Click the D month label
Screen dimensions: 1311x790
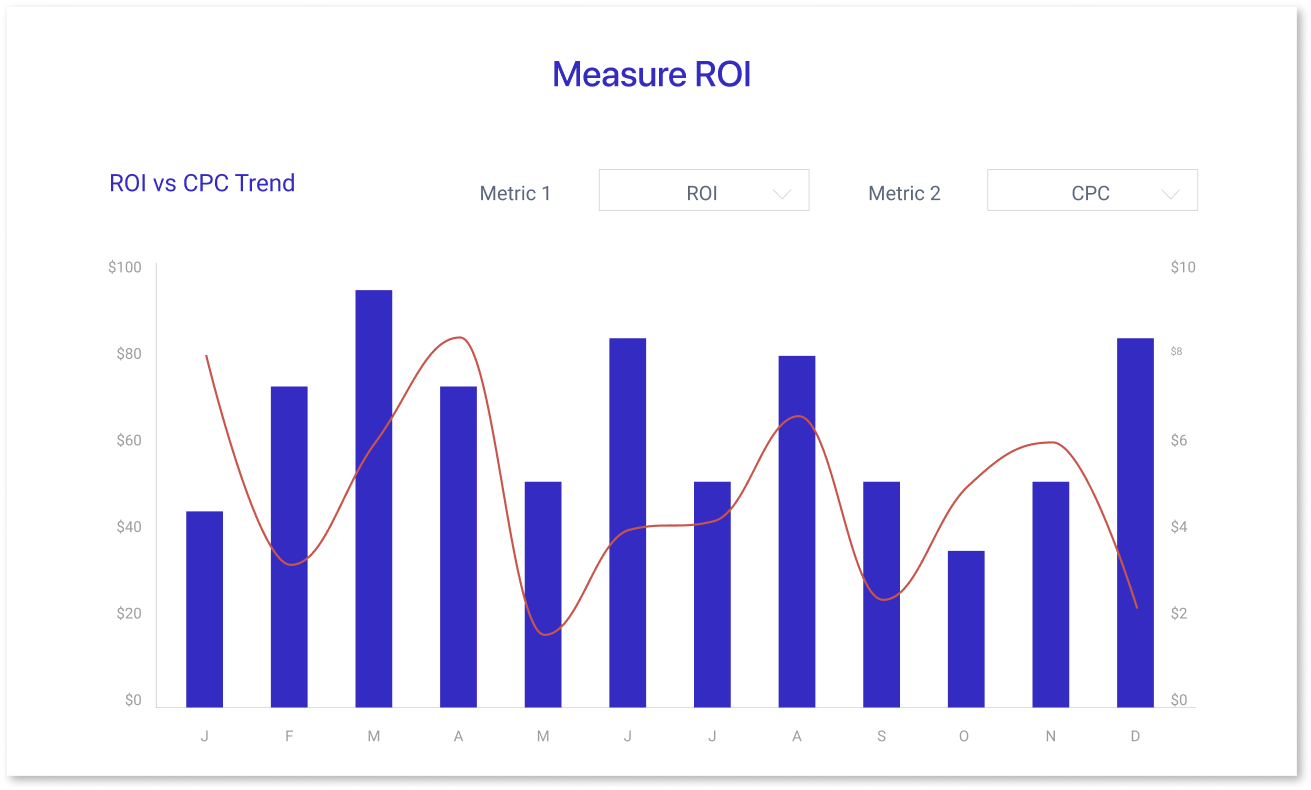1135,736
